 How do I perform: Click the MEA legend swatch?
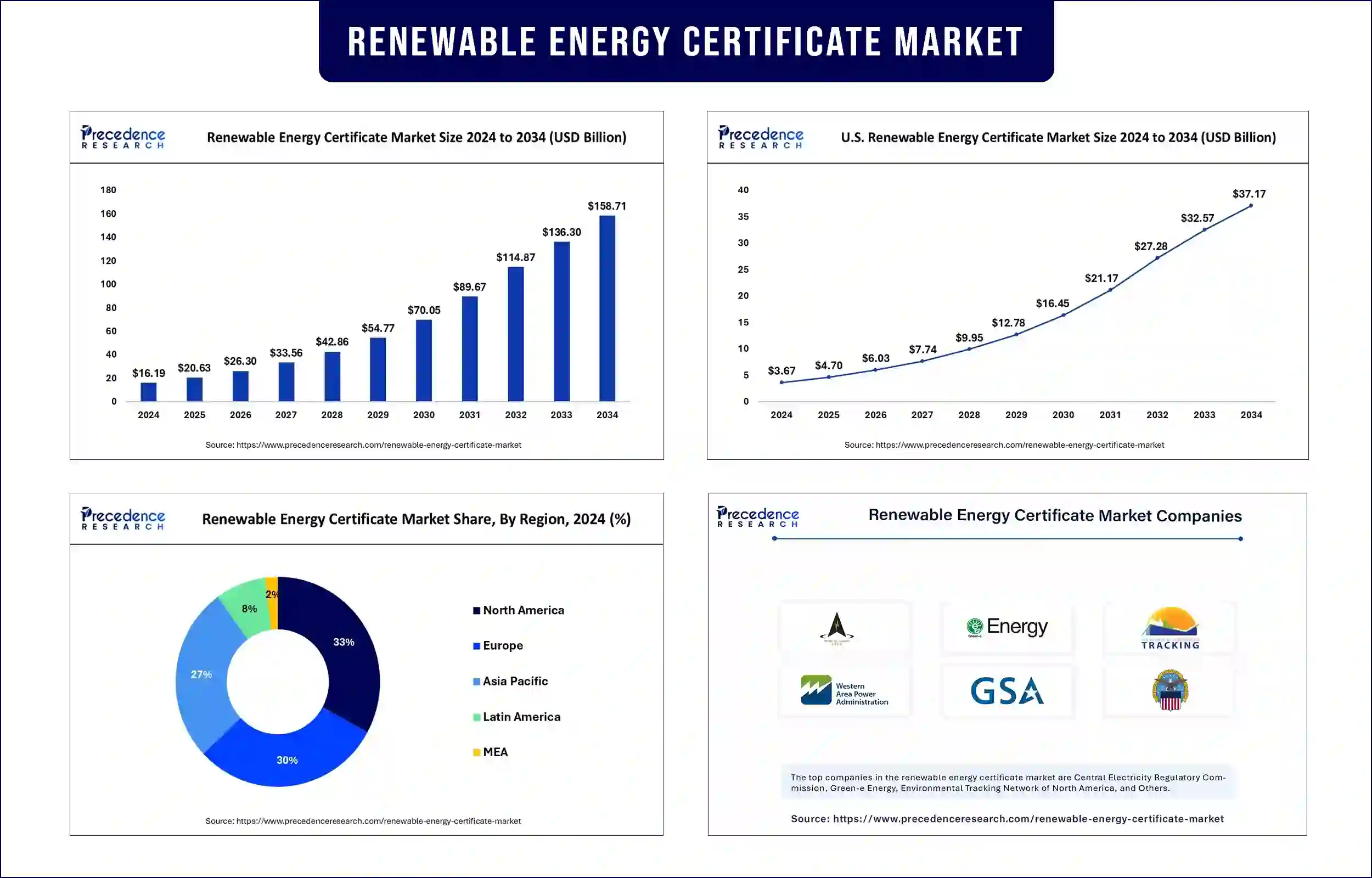point(476,752)
